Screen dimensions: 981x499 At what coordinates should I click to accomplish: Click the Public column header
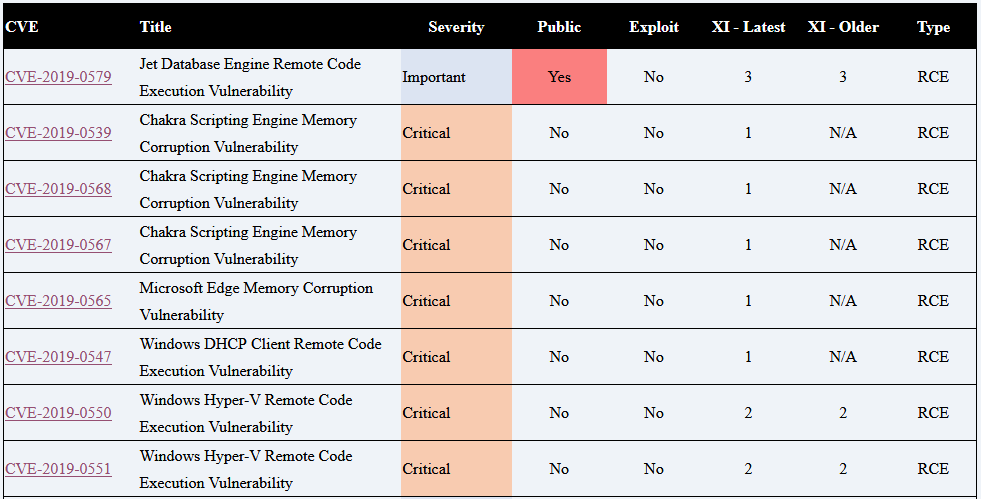pos(559,27)
